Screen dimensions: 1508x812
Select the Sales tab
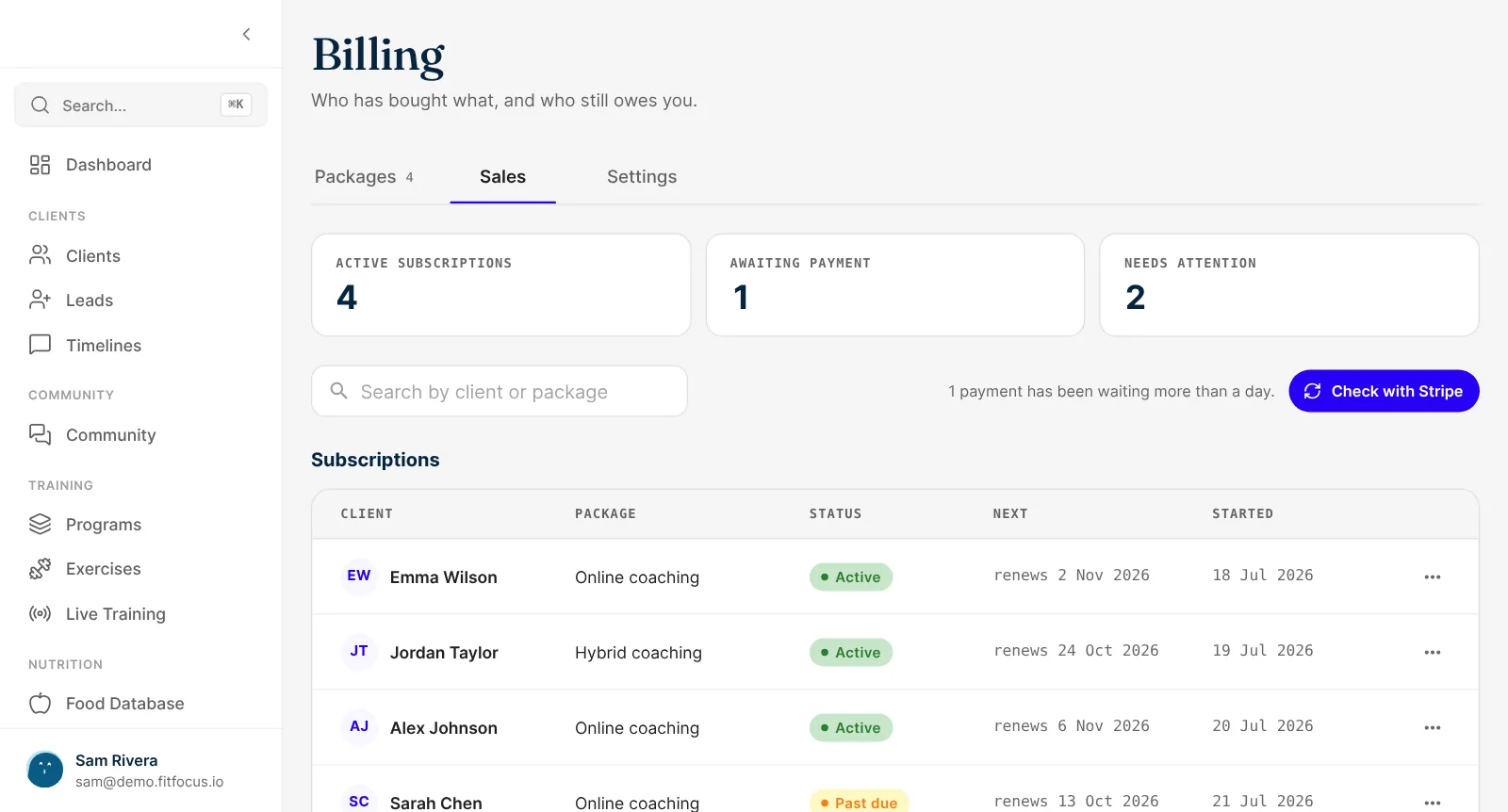(502, 177)
